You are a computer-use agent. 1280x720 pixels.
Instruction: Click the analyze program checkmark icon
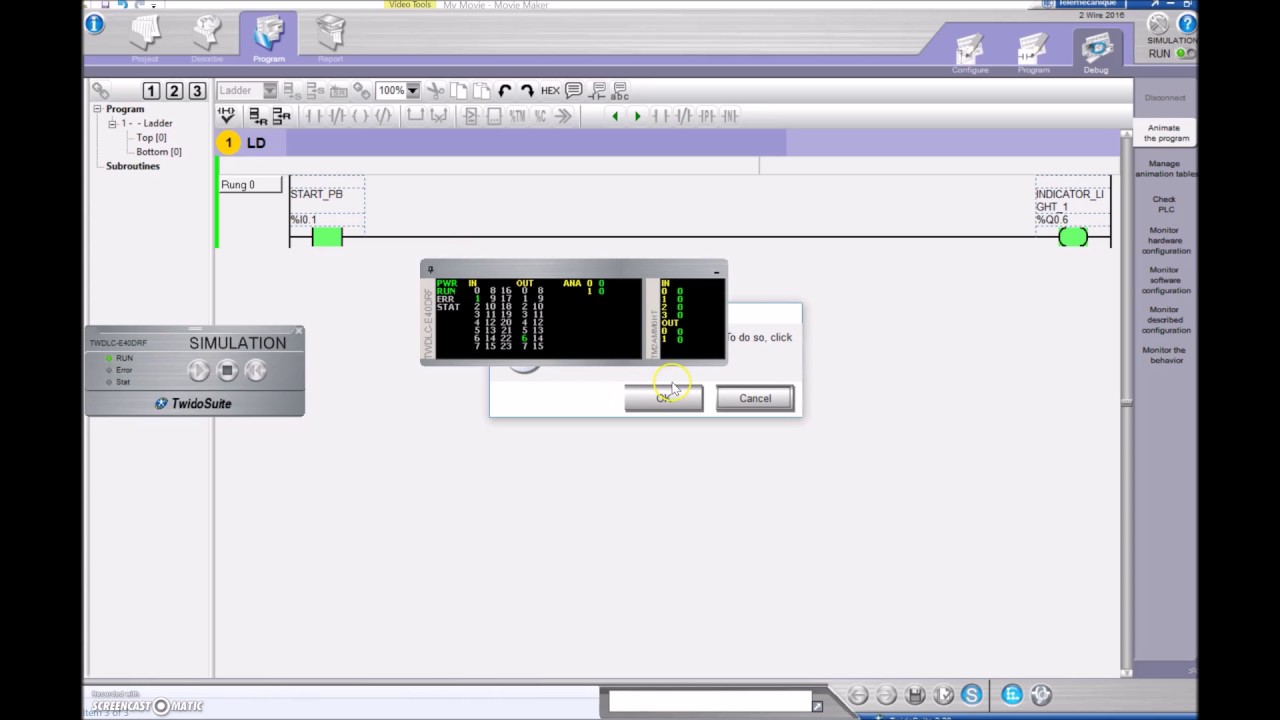point(226,116)
